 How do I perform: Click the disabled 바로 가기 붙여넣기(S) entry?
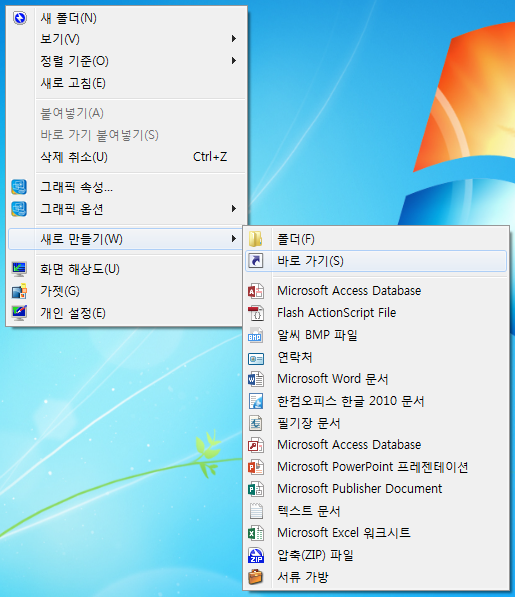click(126, 135)
